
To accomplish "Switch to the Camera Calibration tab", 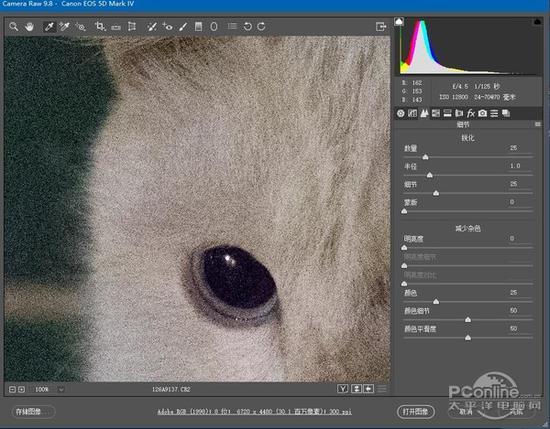I will pos(483,113).
